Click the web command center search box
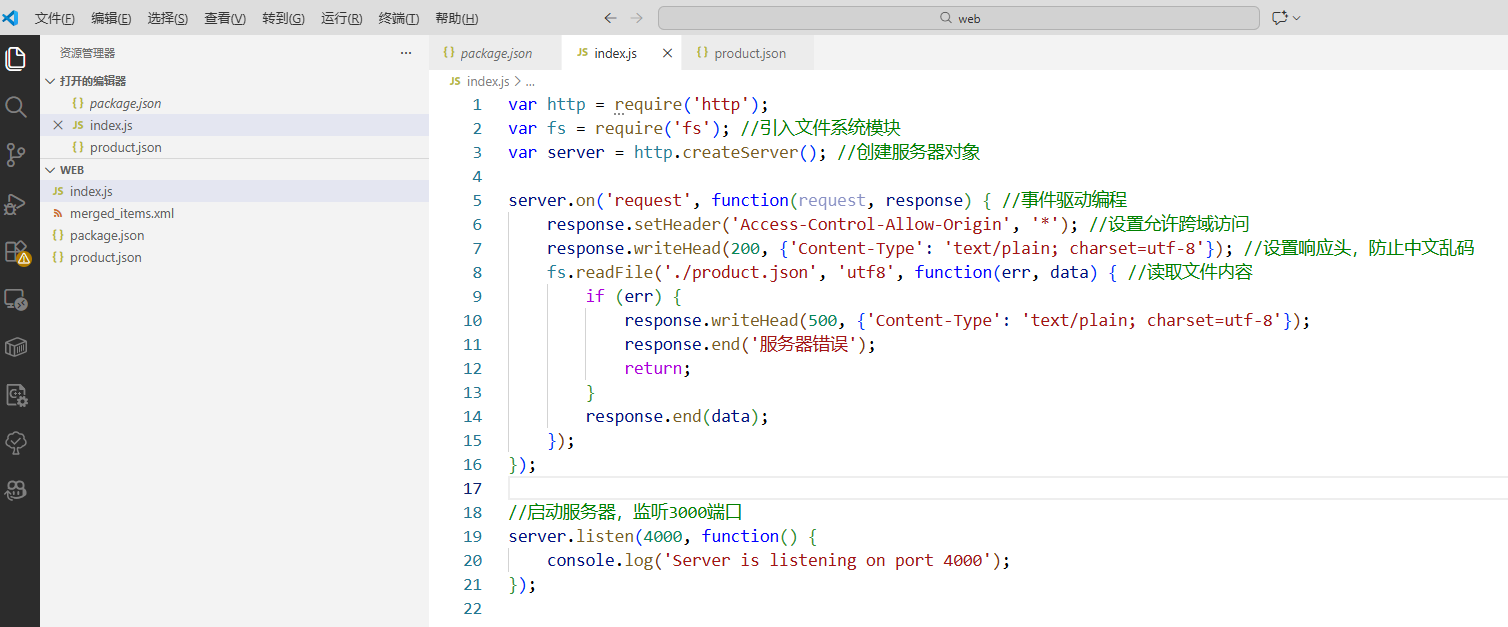 tap(958, 18)
